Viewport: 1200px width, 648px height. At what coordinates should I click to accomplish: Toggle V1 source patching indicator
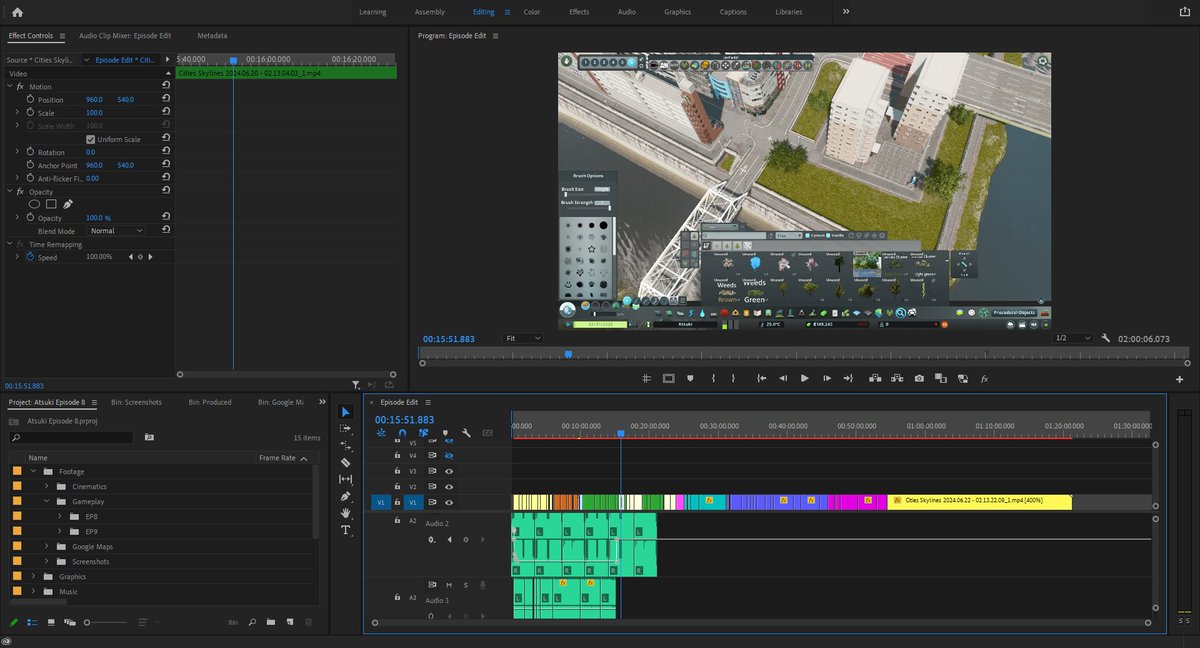(x=380, y=502)
